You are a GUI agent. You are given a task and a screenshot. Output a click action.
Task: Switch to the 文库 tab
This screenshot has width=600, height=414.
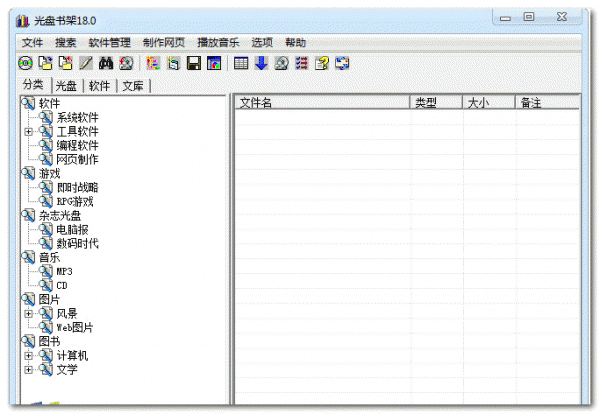coord(133,86)
